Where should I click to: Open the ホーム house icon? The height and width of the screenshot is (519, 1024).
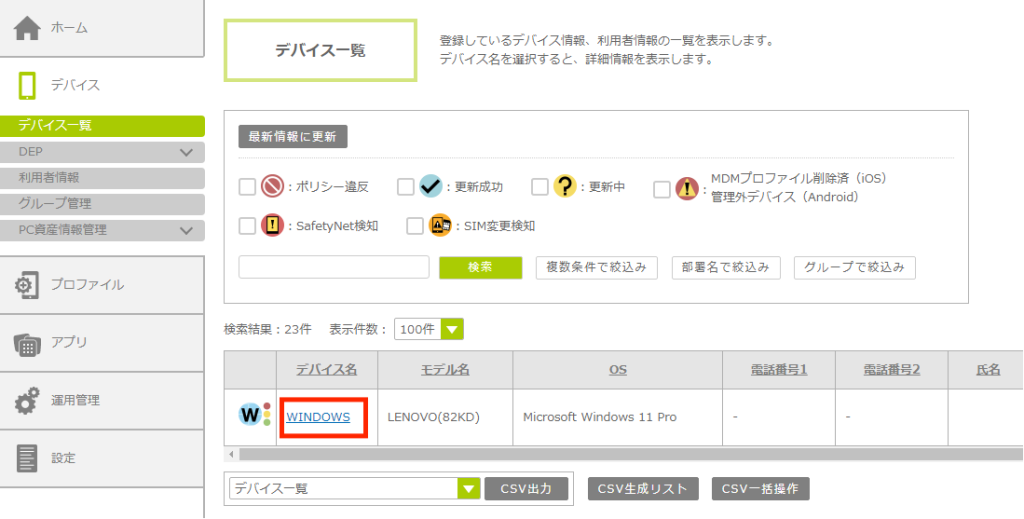[27, 28]
